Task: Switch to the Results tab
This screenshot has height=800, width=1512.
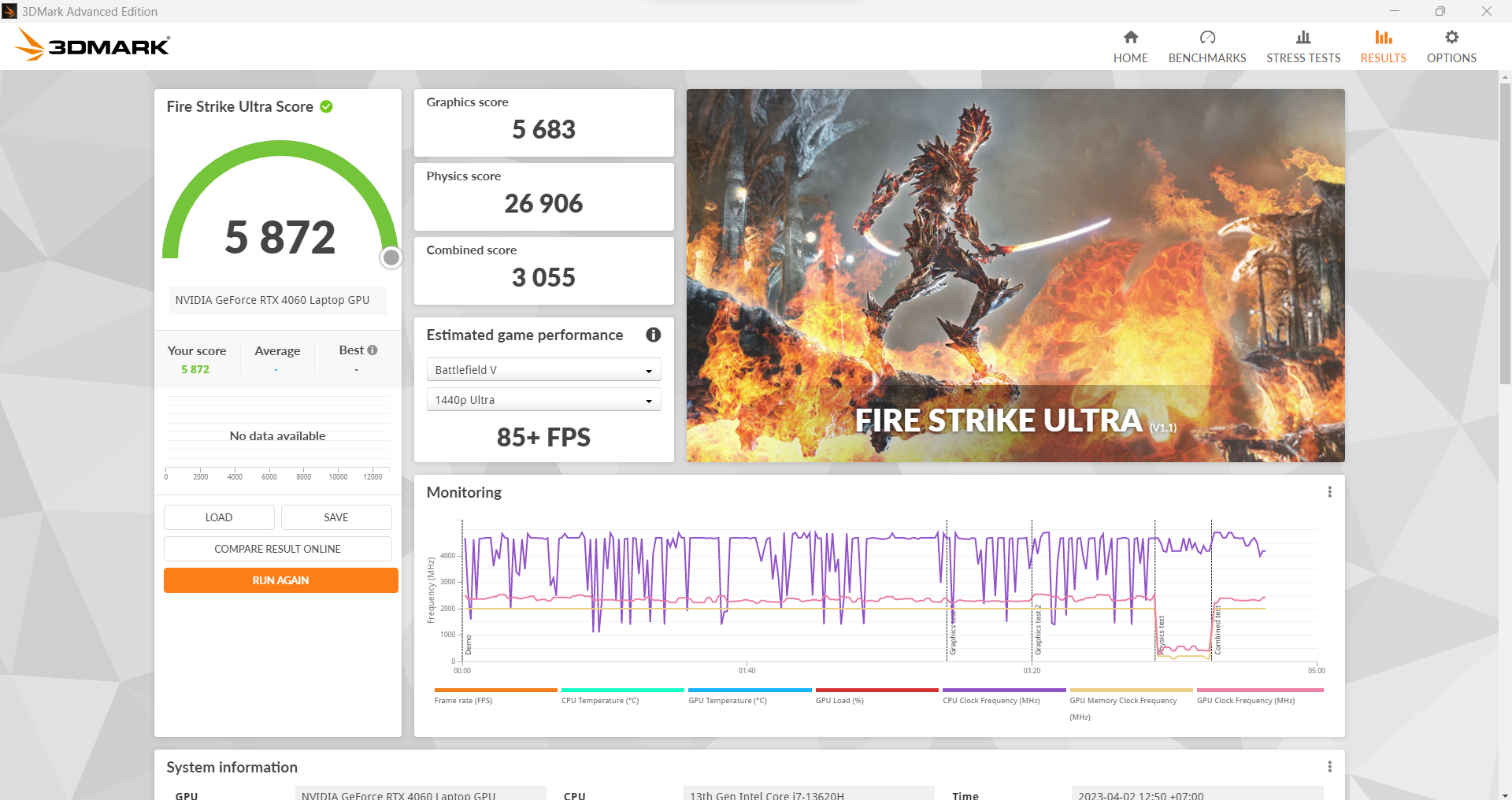Action: click(1383, 46)
